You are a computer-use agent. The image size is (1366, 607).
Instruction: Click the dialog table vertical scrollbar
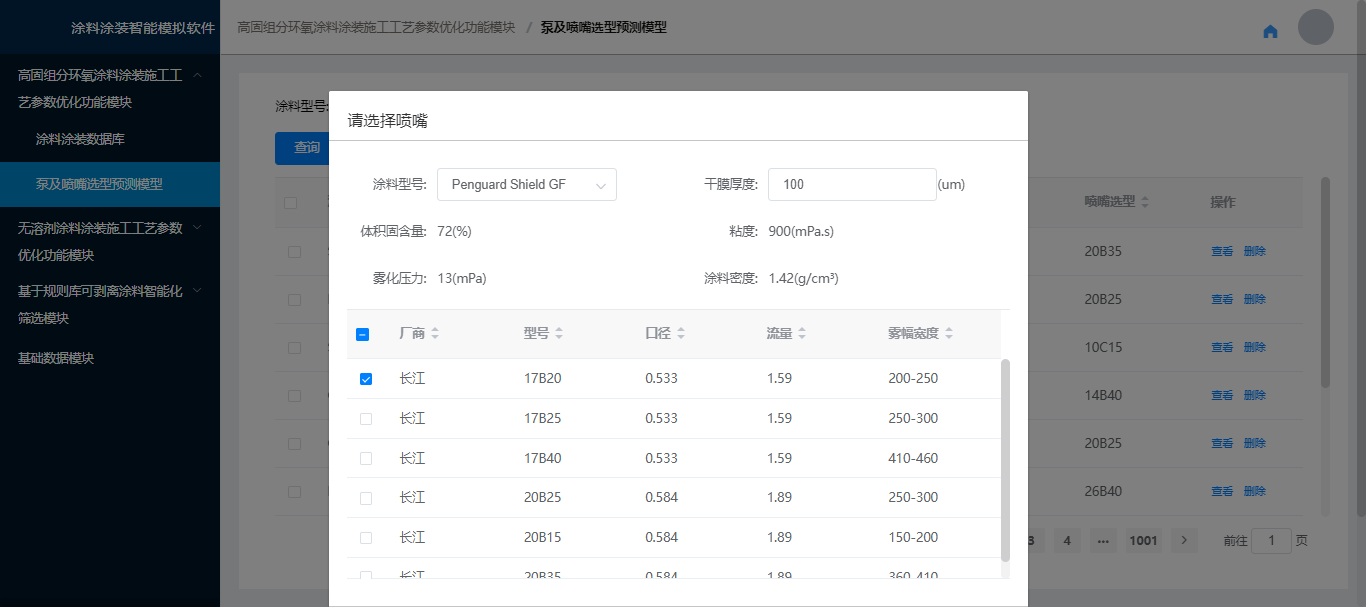coord(1005,460)
